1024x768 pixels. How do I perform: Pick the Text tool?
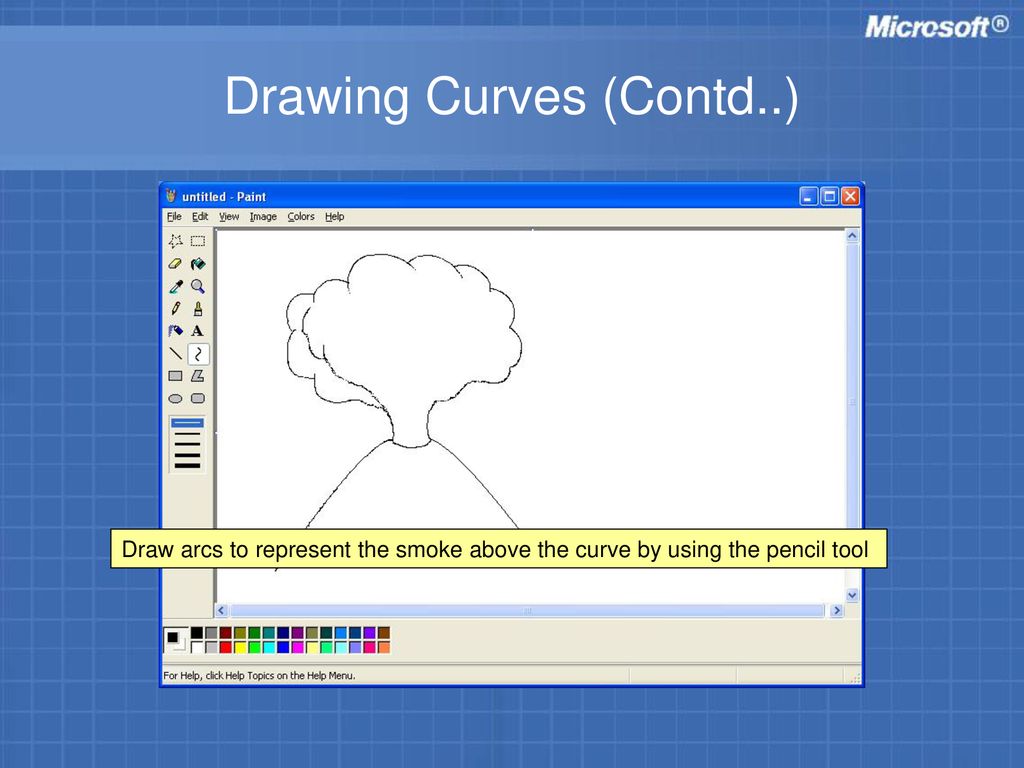click(198, 331)
